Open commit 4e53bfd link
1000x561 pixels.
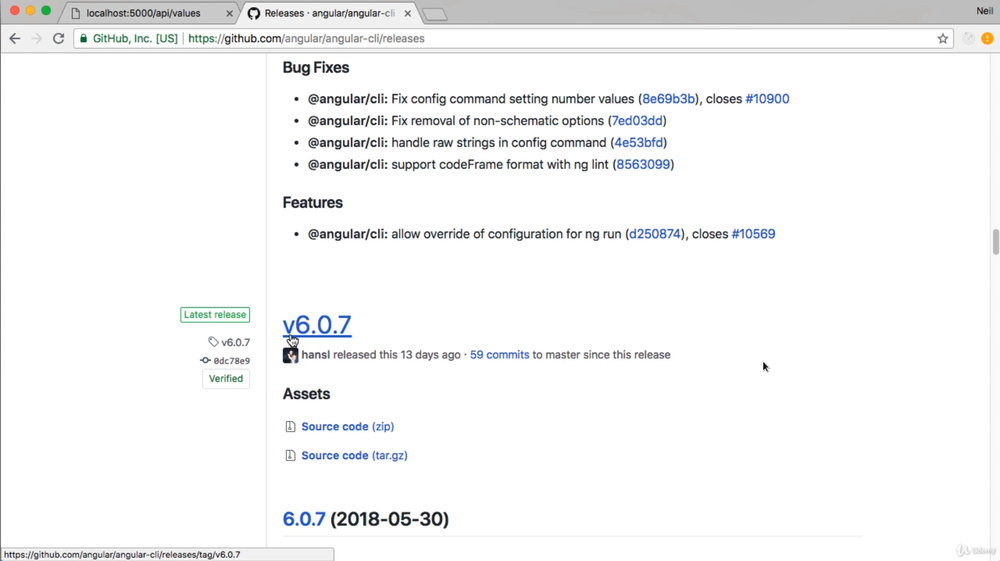tap(638, 142)
